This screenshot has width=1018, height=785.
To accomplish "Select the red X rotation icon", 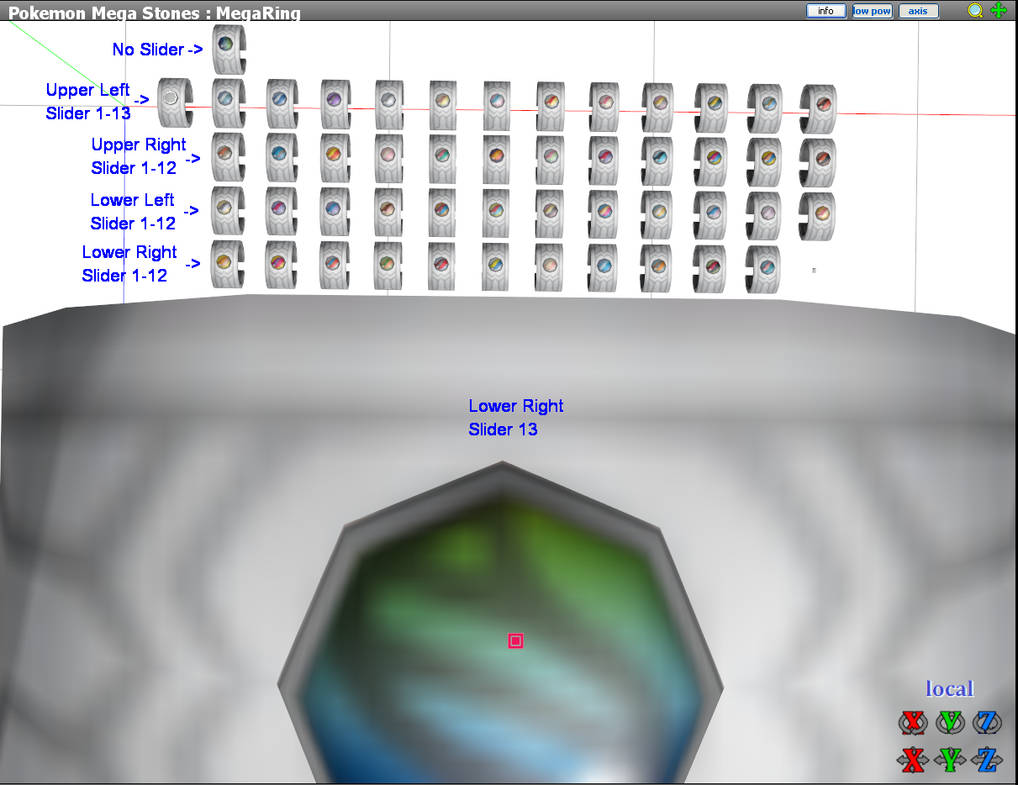I will pos(913,722).
